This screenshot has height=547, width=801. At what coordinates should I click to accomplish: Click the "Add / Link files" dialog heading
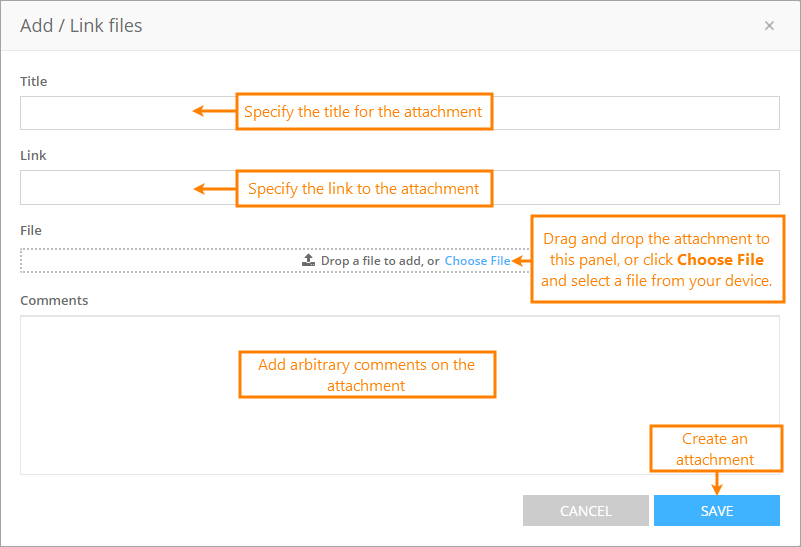pos(81,26)
